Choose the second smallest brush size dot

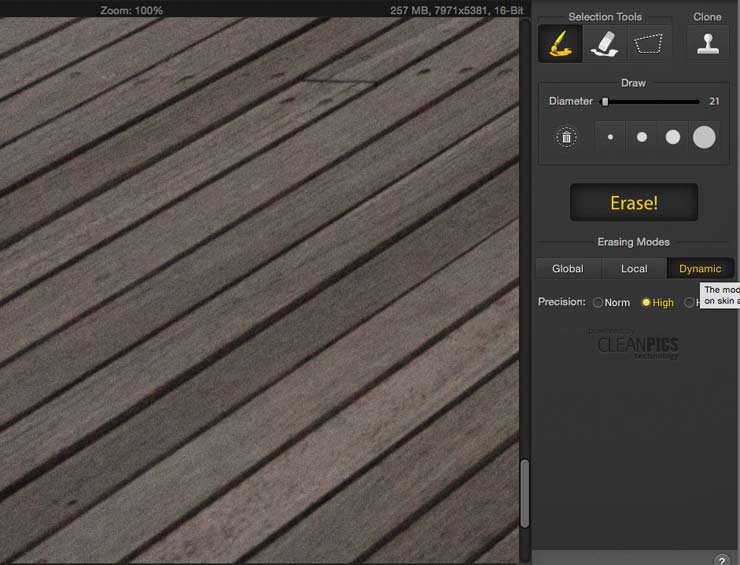(641, 137)
